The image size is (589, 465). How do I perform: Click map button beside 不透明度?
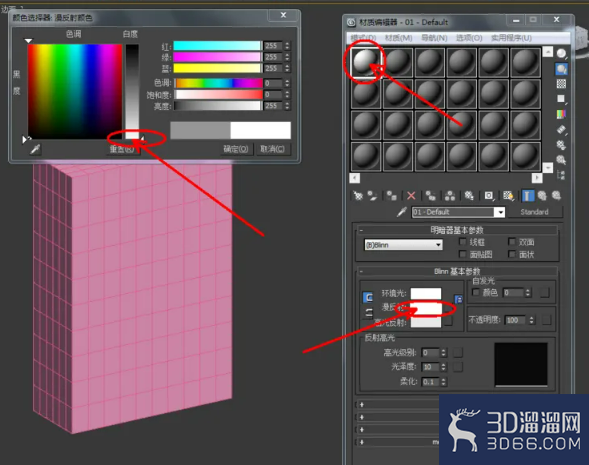click(547, 320)
